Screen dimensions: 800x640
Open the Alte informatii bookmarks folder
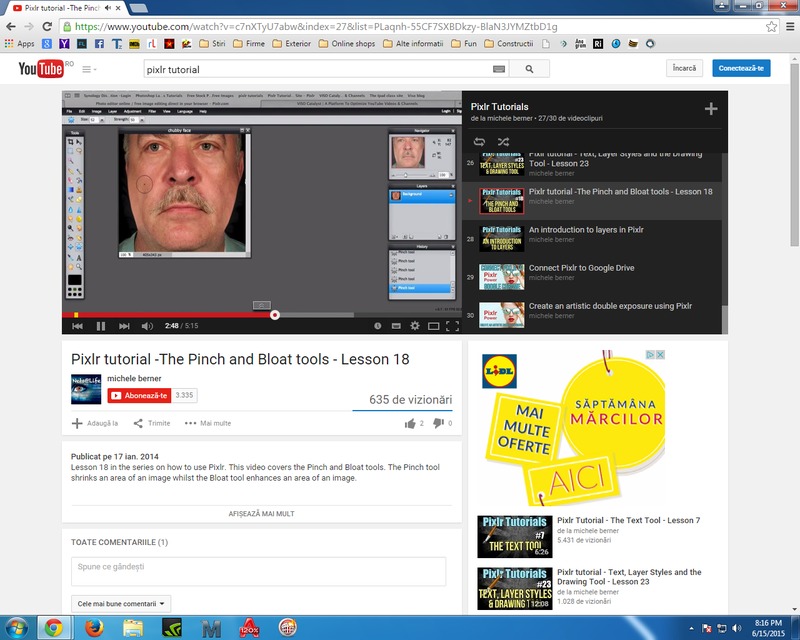pyautogui.click(x=413, y=44)
